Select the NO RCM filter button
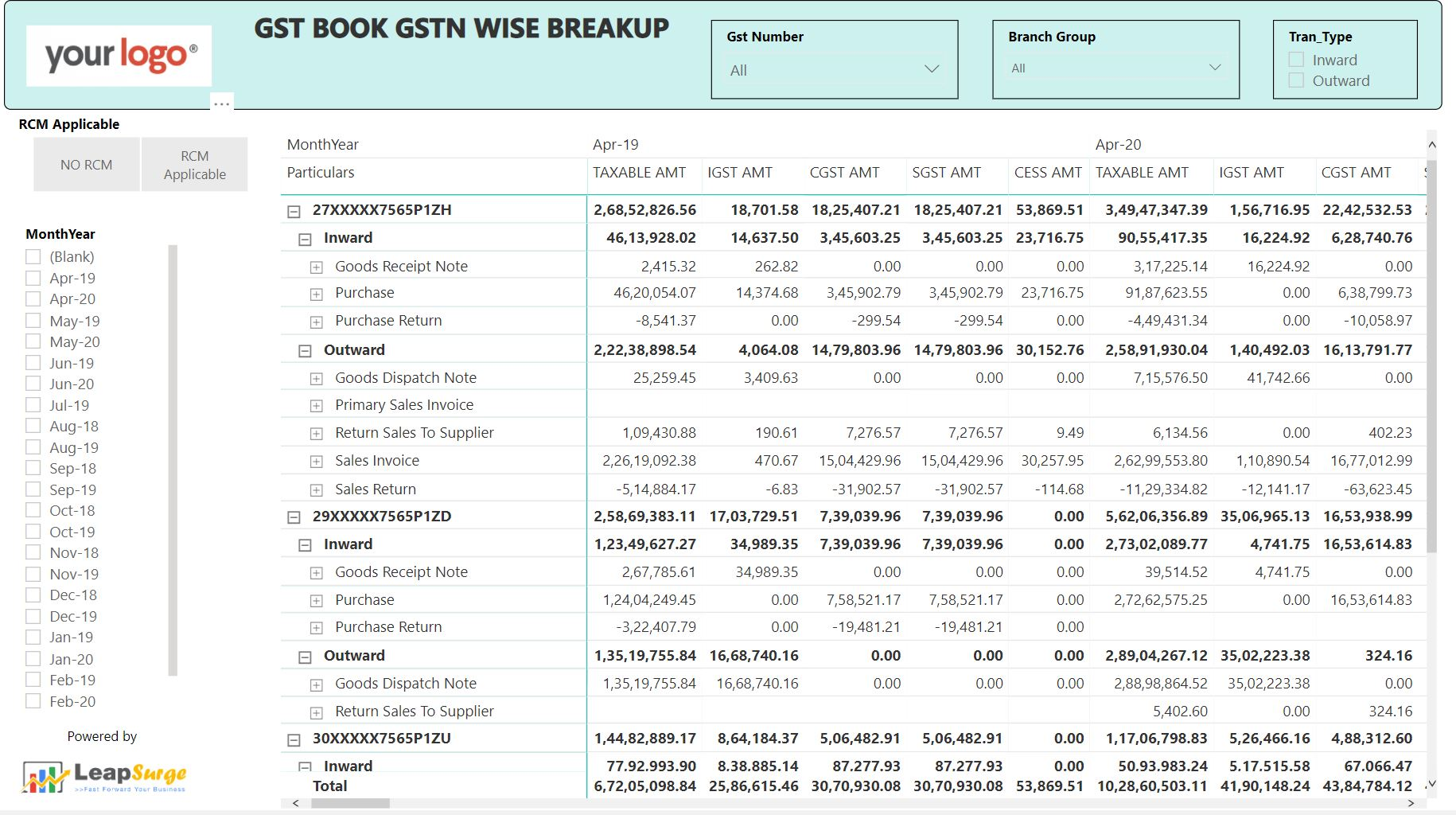The image size is (1456, 815). pyautogui.click(x=87, y=165)
